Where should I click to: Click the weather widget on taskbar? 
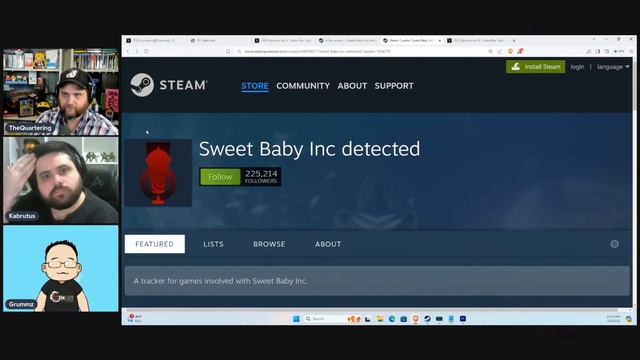135,318
